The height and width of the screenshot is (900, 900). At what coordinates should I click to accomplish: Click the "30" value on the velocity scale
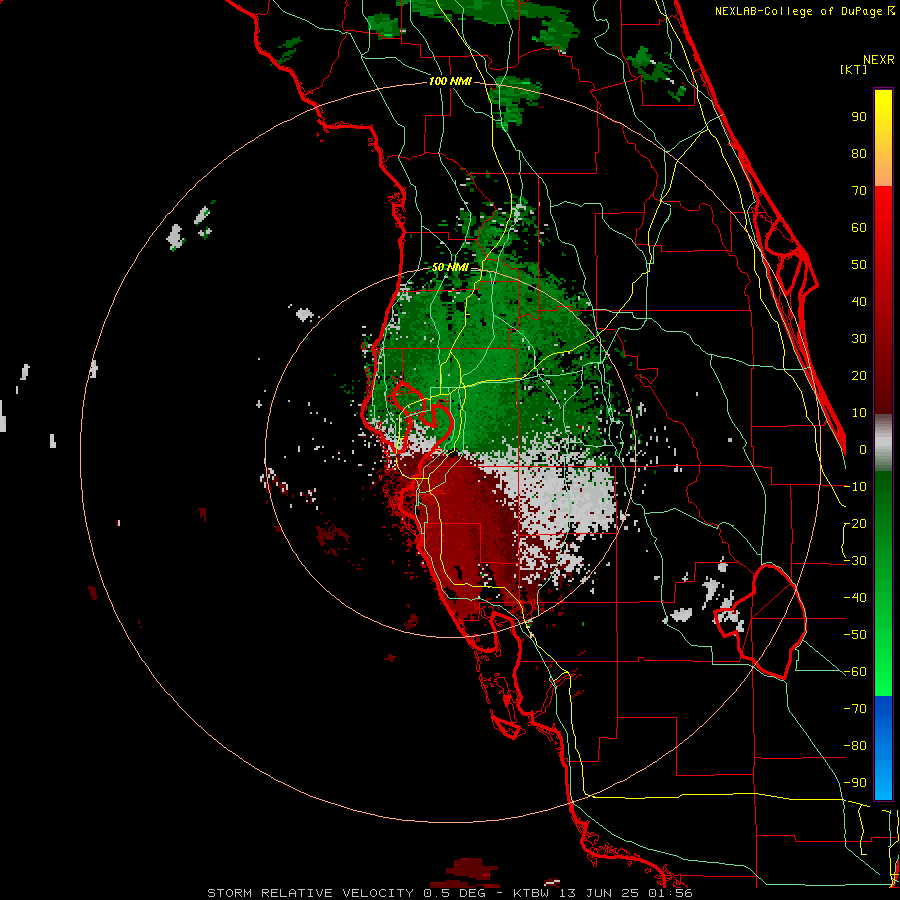click(x=859, y=339)
